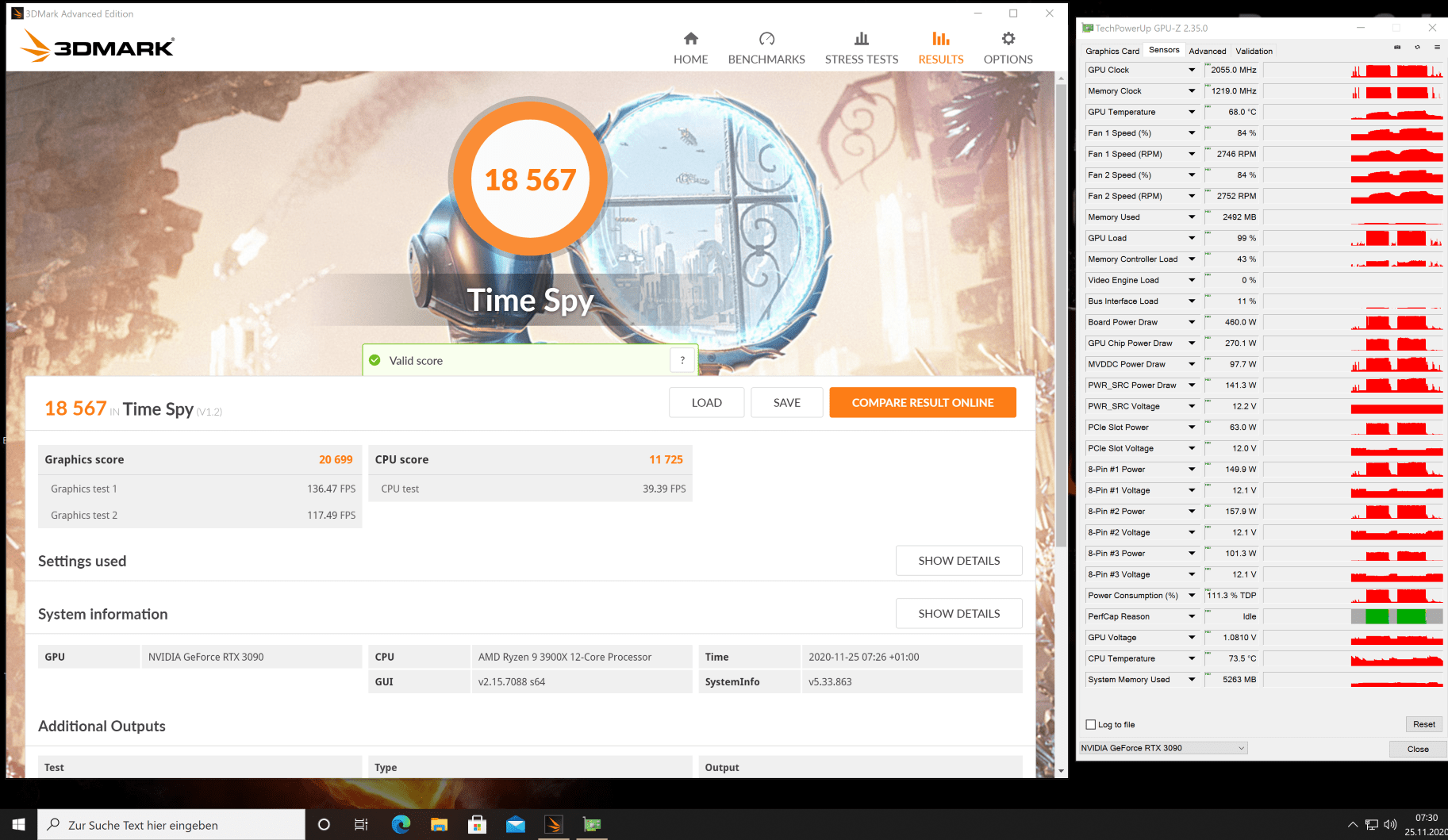Enable the Log to file checkbox
This screenshot has height=840, width=1448.
(x=1091, y=724)
